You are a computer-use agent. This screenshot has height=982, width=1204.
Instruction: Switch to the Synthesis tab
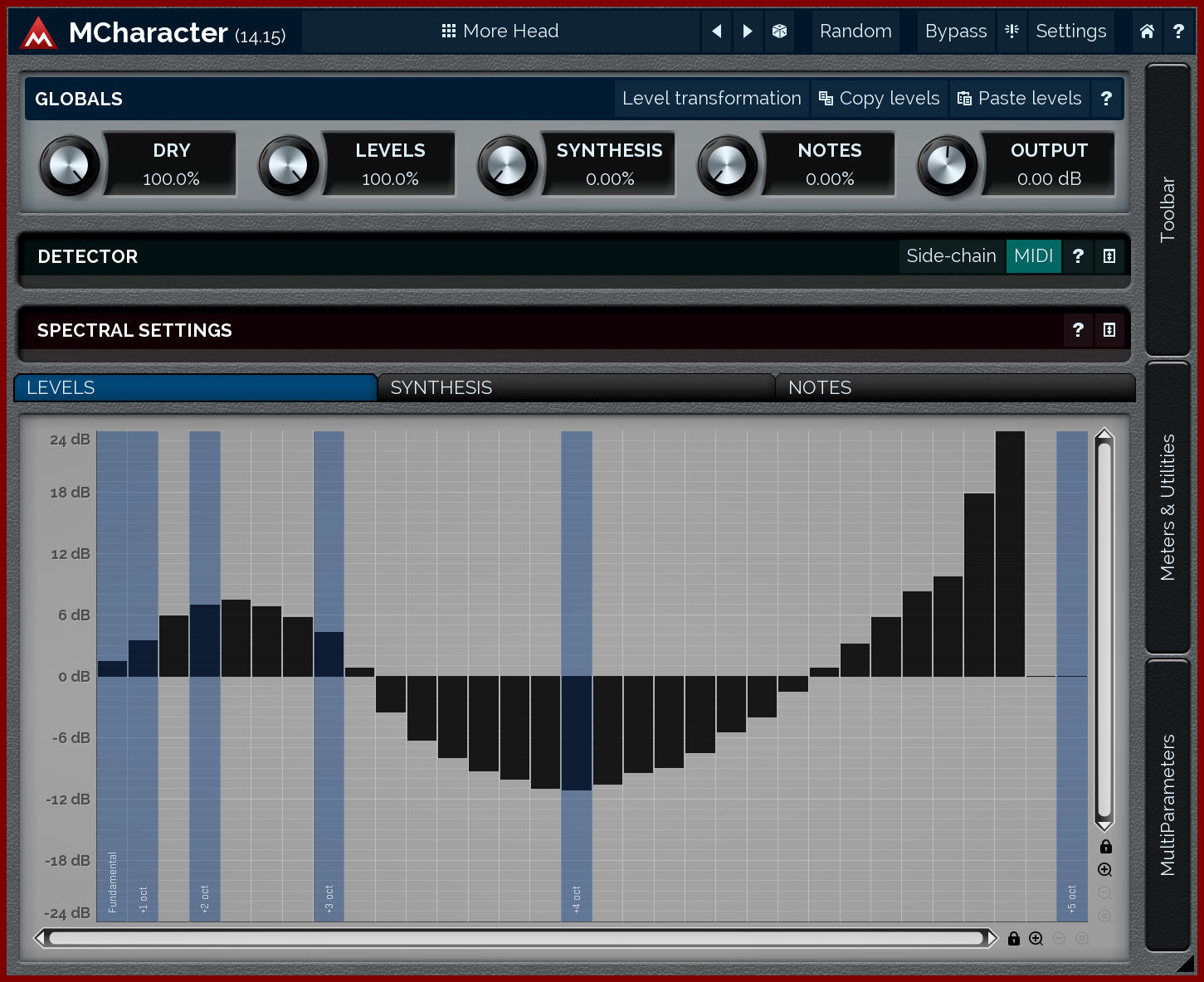tap(575, 387)
